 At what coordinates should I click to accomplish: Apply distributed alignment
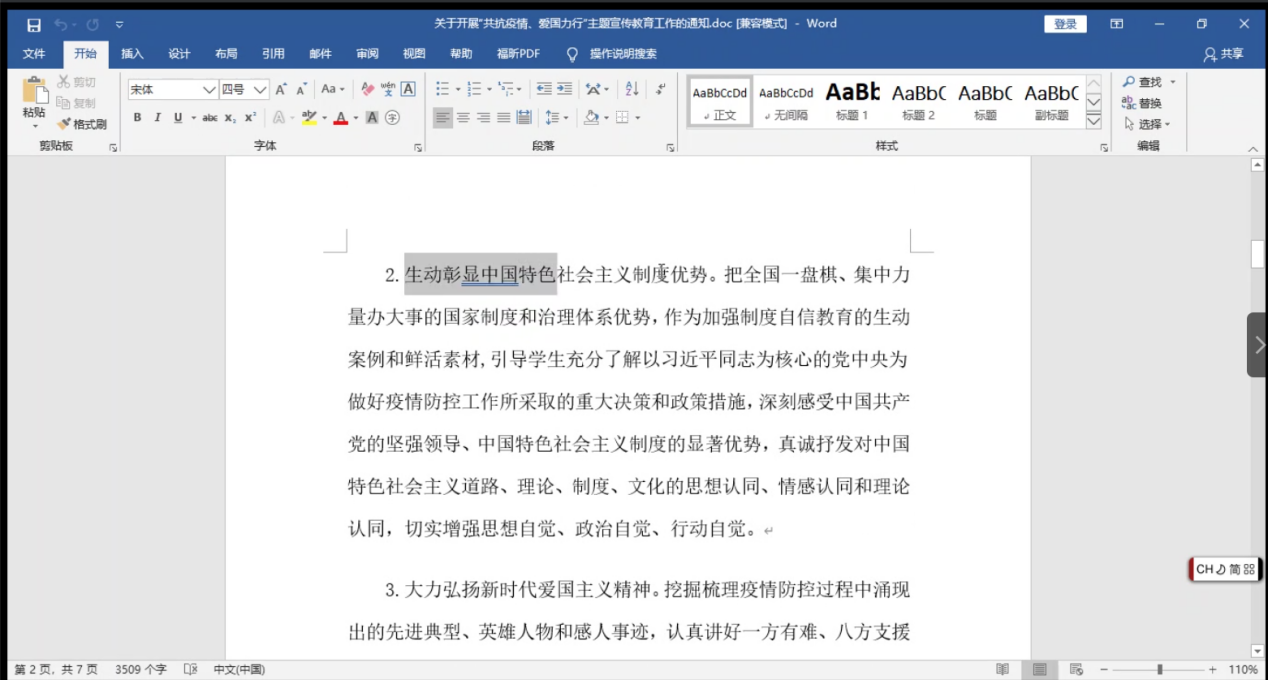524,117
